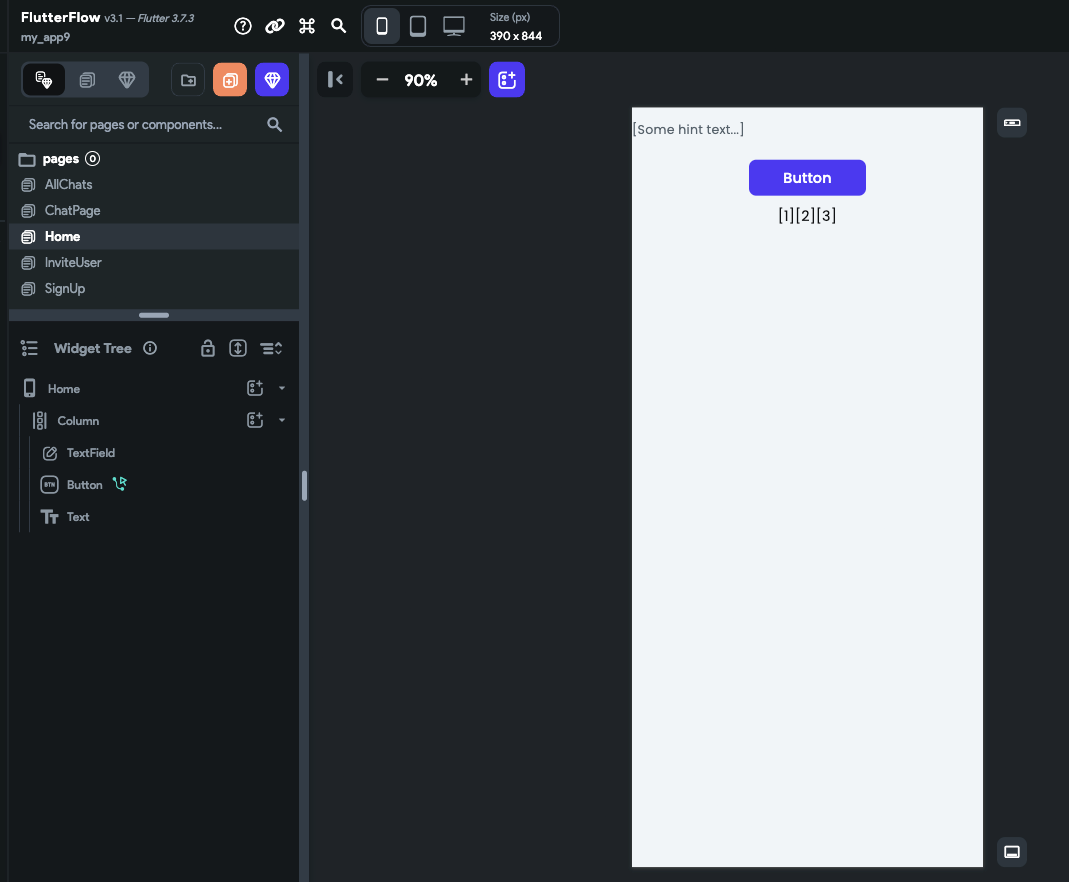Collapse the Home tree node arrow
Screen dimensions: 1069x882
pyautogui.click(x=282, y=389)
